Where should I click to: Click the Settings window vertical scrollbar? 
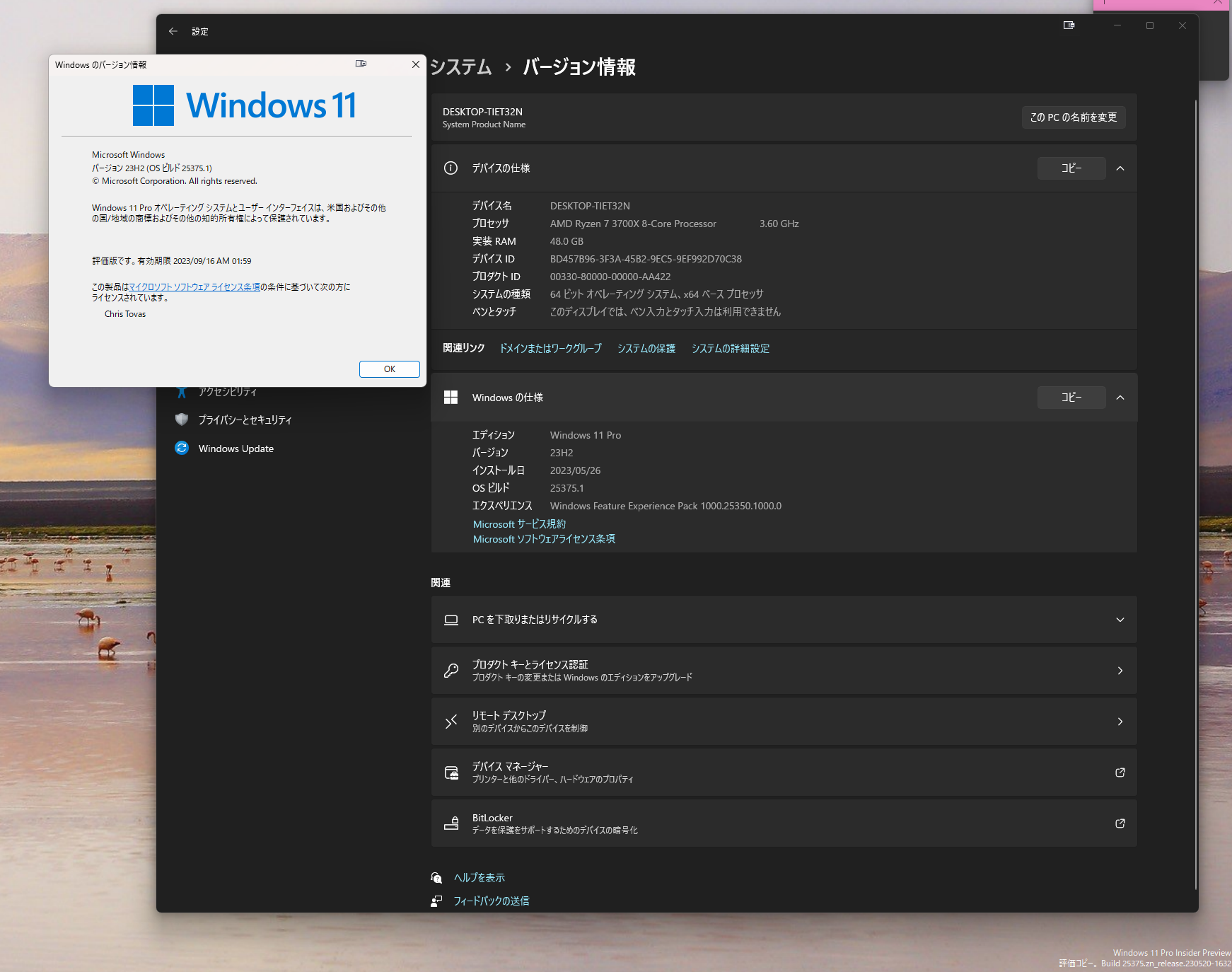(1195, 494)
